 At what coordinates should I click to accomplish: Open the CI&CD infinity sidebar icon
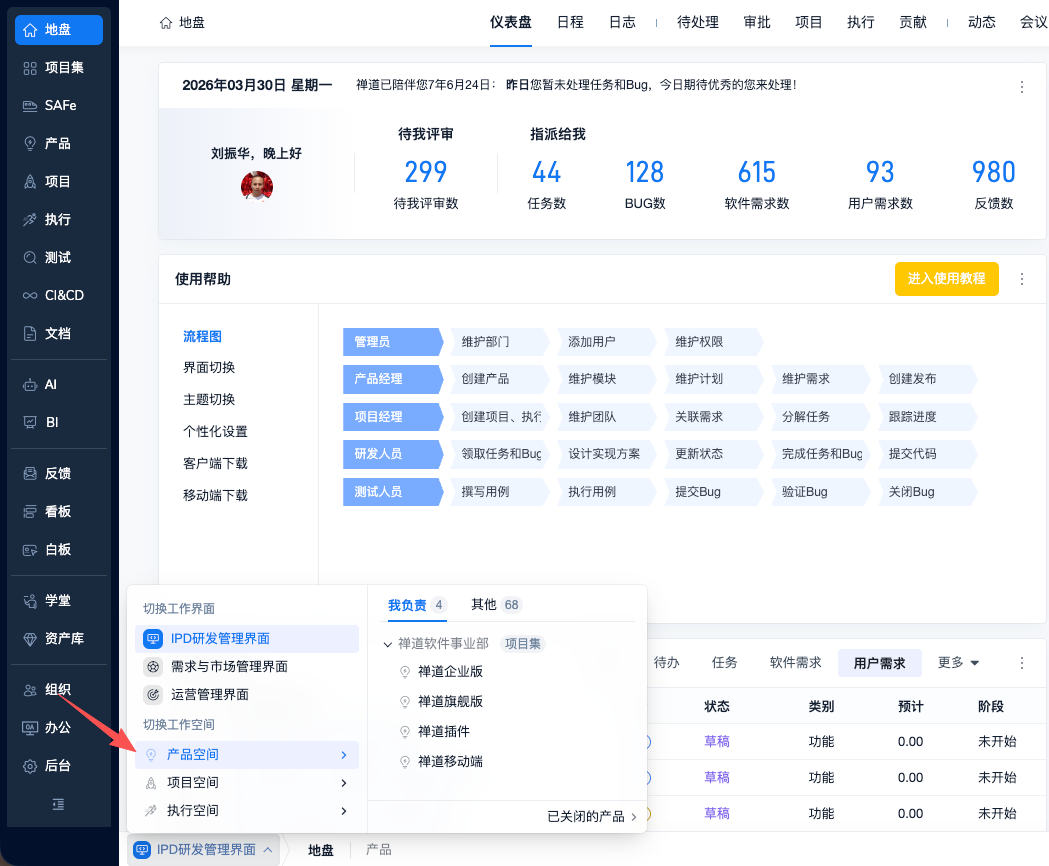(x=30, y=295)
